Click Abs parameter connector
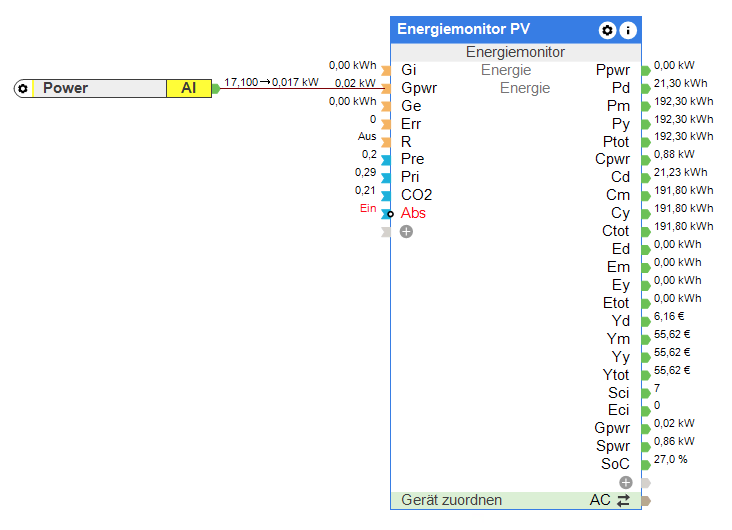The image size is (732, 530). [x=387, y=214]
